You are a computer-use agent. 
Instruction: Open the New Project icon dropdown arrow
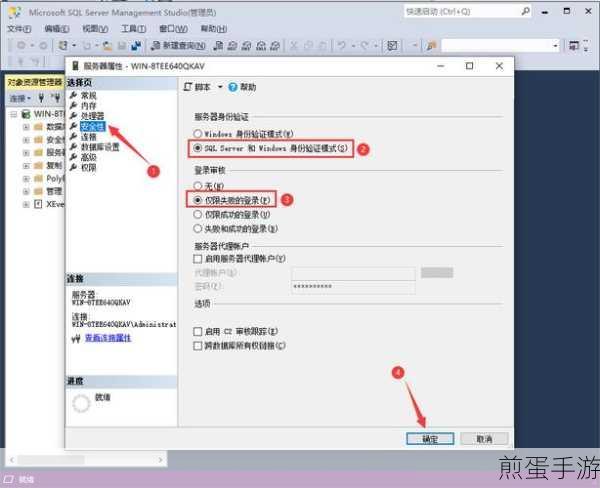74,46
